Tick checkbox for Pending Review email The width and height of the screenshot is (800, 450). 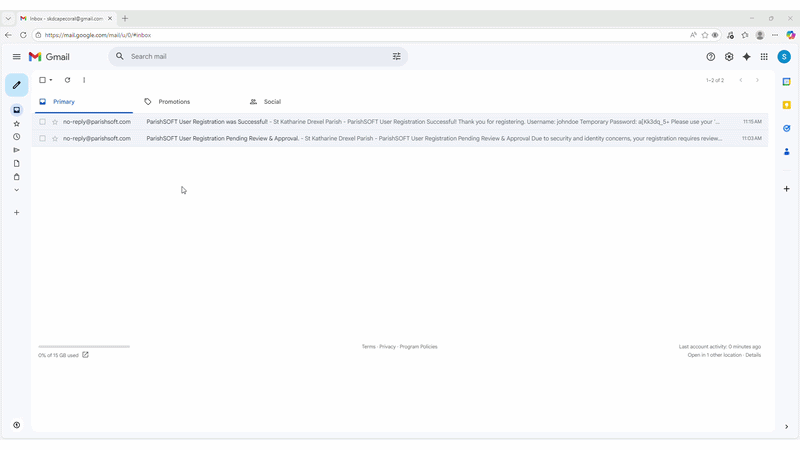42,138
